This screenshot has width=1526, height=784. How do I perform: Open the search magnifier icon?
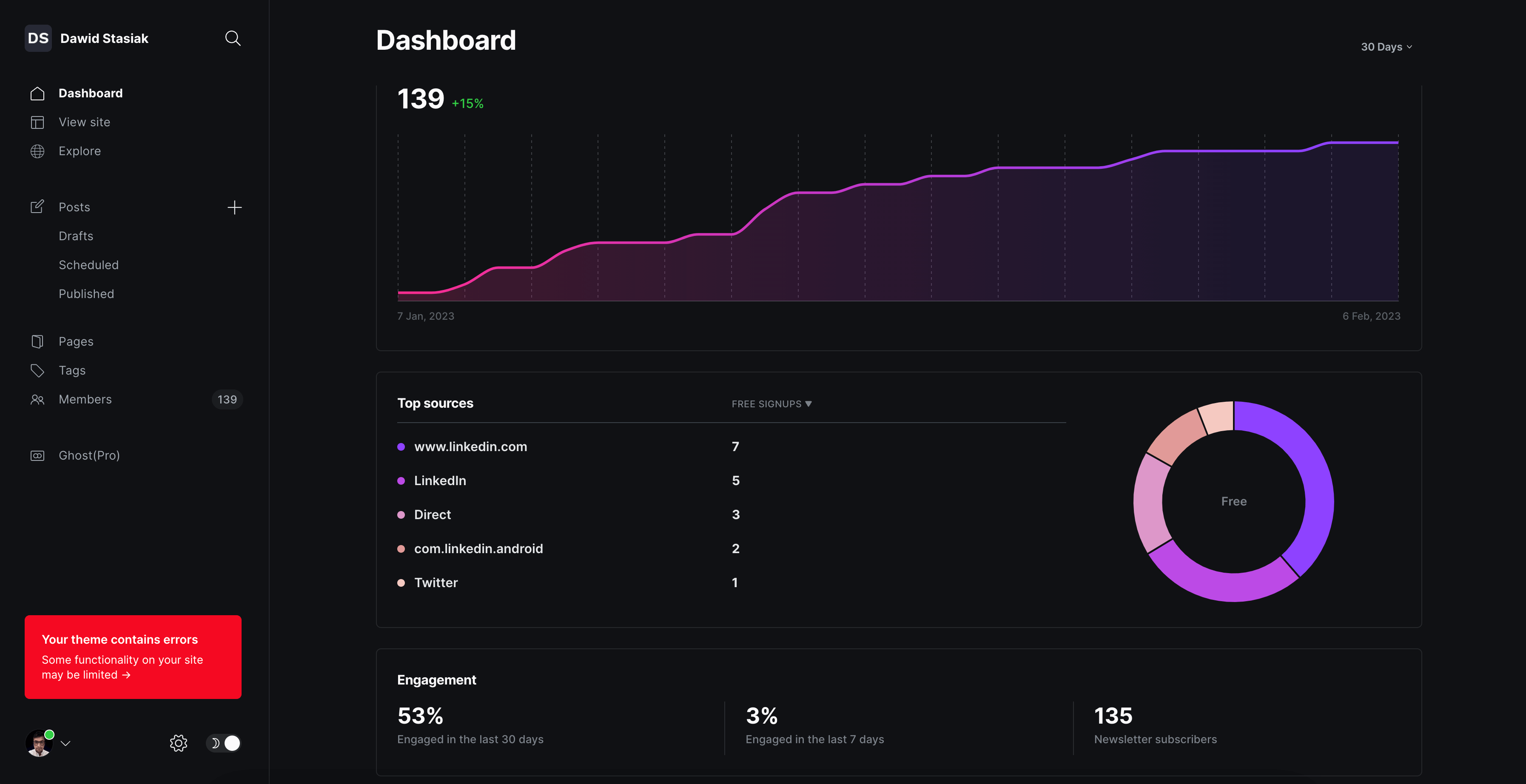(x=233, y=39)
